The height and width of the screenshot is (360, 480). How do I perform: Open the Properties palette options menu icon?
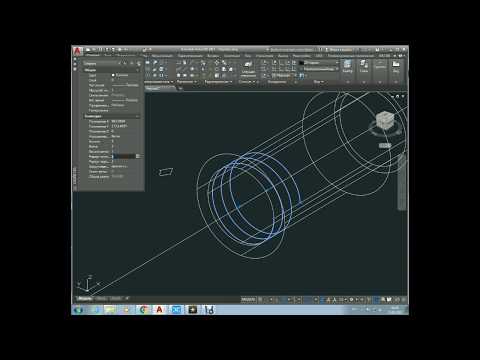75,69
